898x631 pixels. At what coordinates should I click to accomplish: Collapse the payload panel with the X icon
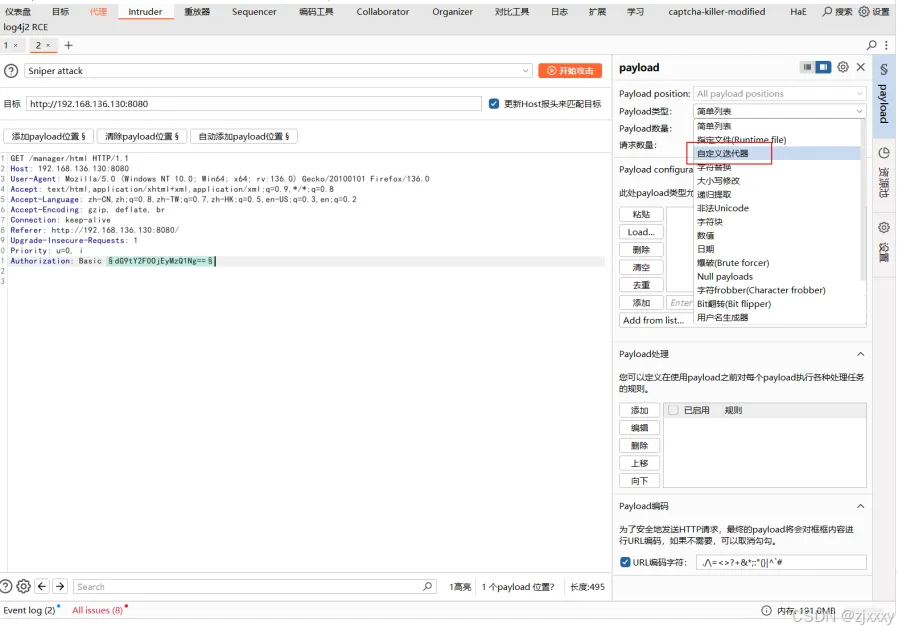[860, 66]
